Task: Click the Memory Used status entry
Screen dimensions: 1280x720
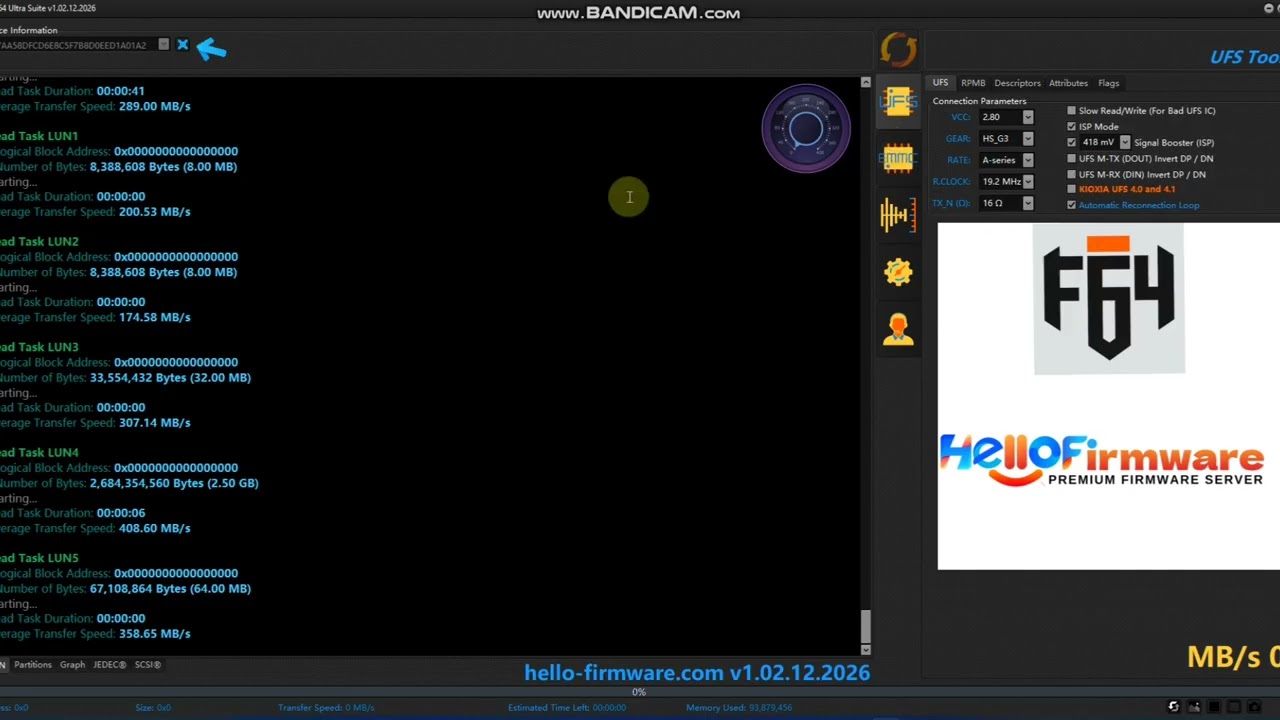Action: click(739, 708)
